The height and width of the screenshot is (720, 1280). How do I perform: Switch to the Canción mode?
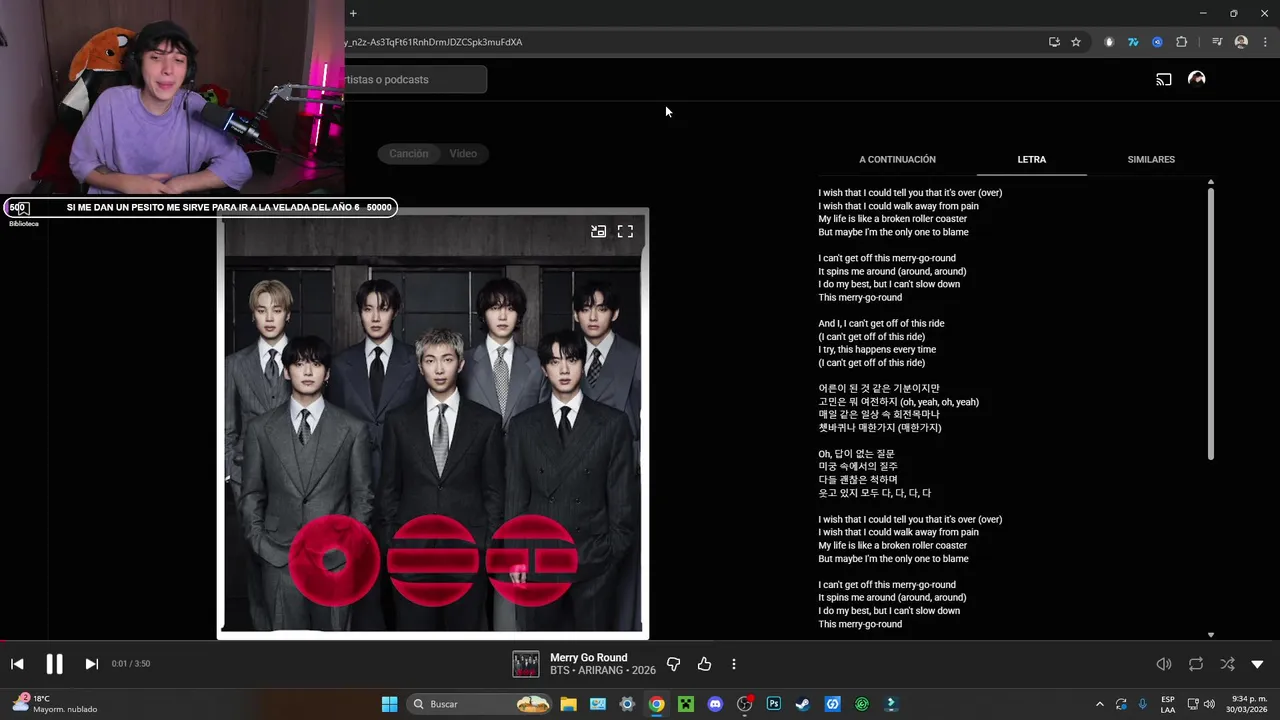click(x=408, y=154)
